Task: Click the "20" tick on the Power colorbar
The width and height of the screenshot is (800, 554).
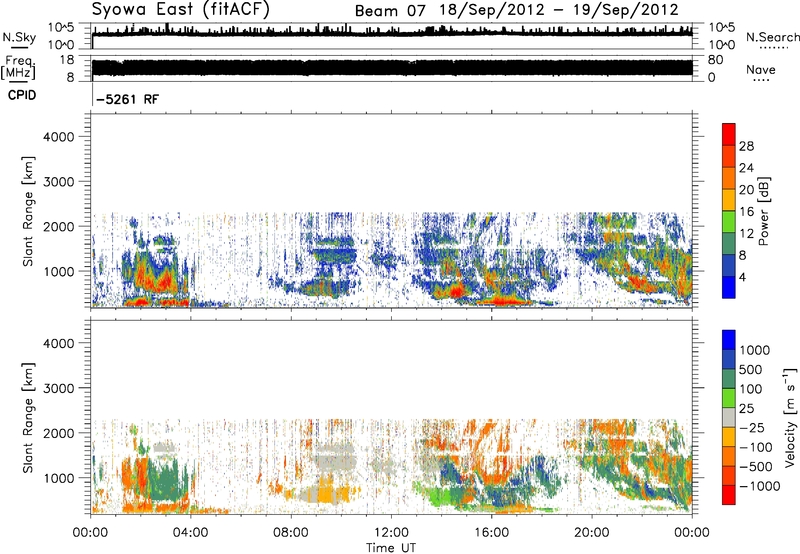Action: 746,190
